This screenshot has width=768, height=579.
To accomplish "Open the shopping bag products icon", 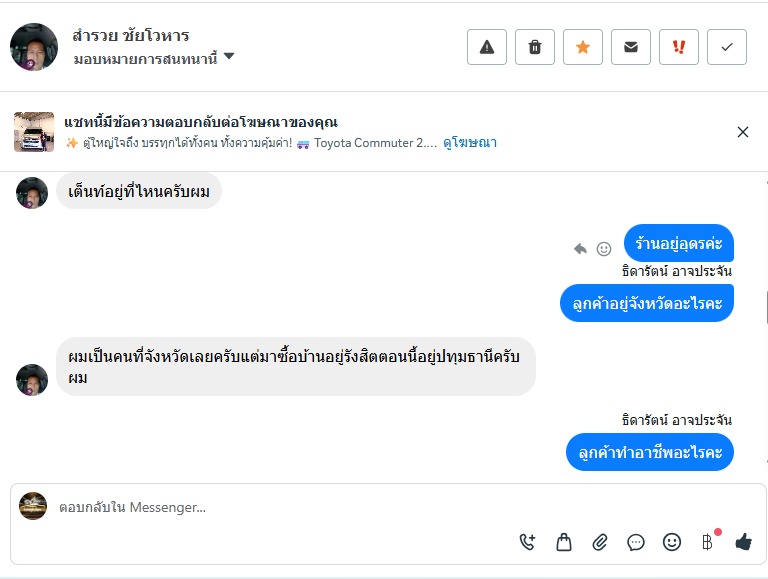I will pyautogui.click(x=564, y=542).
